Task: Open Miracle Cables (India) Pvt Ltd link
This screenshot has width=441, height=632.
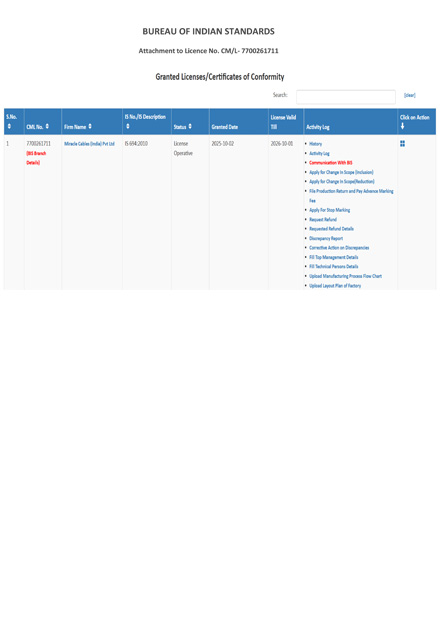Action: point(89,143)
